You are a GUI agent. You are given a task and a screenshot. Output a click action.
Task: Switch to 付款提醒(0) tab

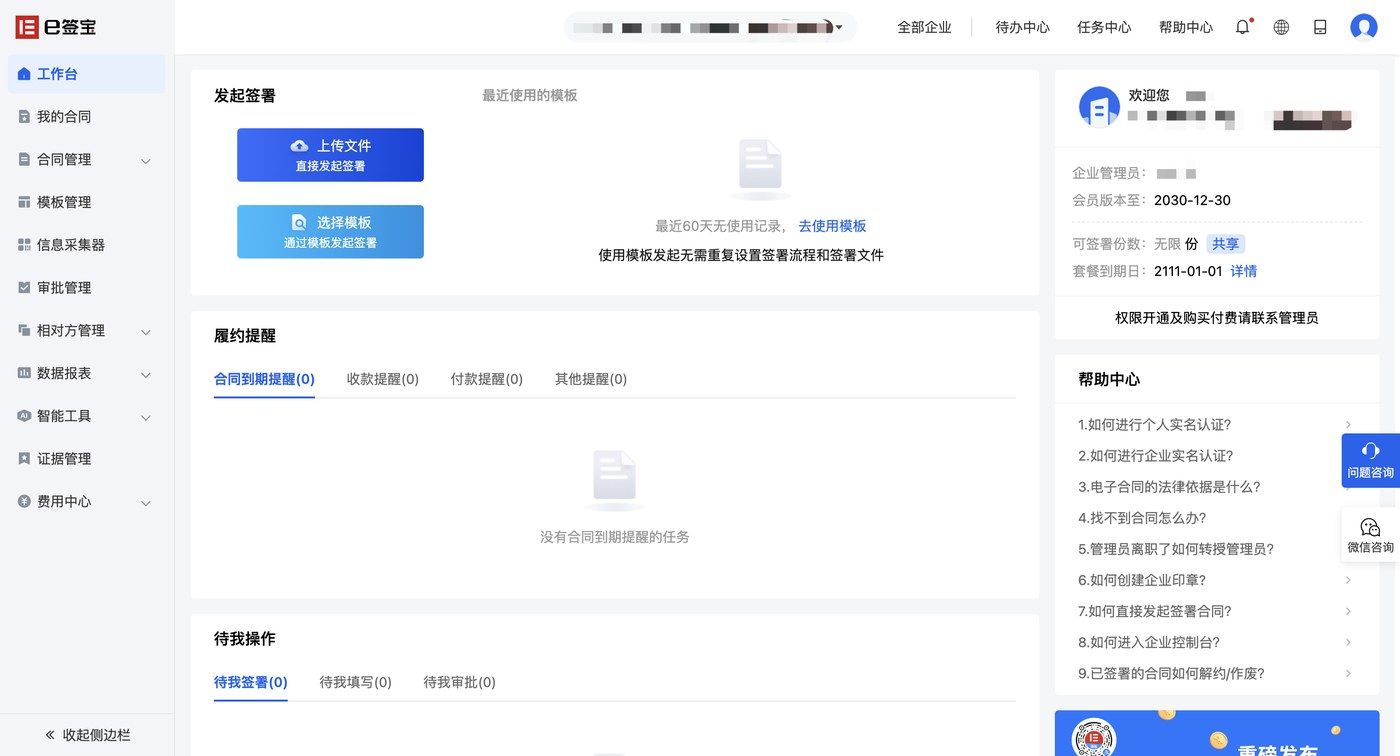point(487,379)
